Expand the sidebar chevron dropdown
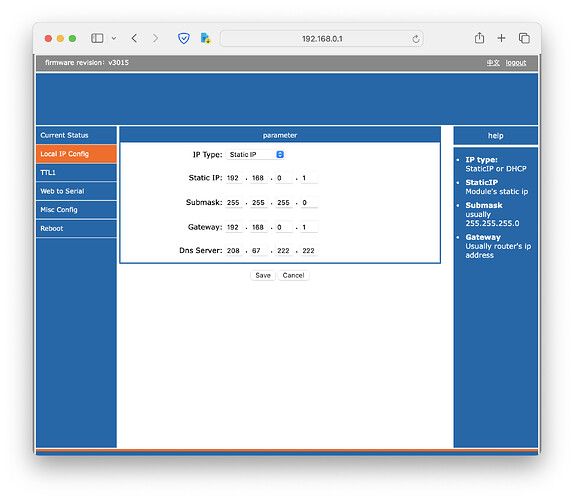 [x=114, y=38]
